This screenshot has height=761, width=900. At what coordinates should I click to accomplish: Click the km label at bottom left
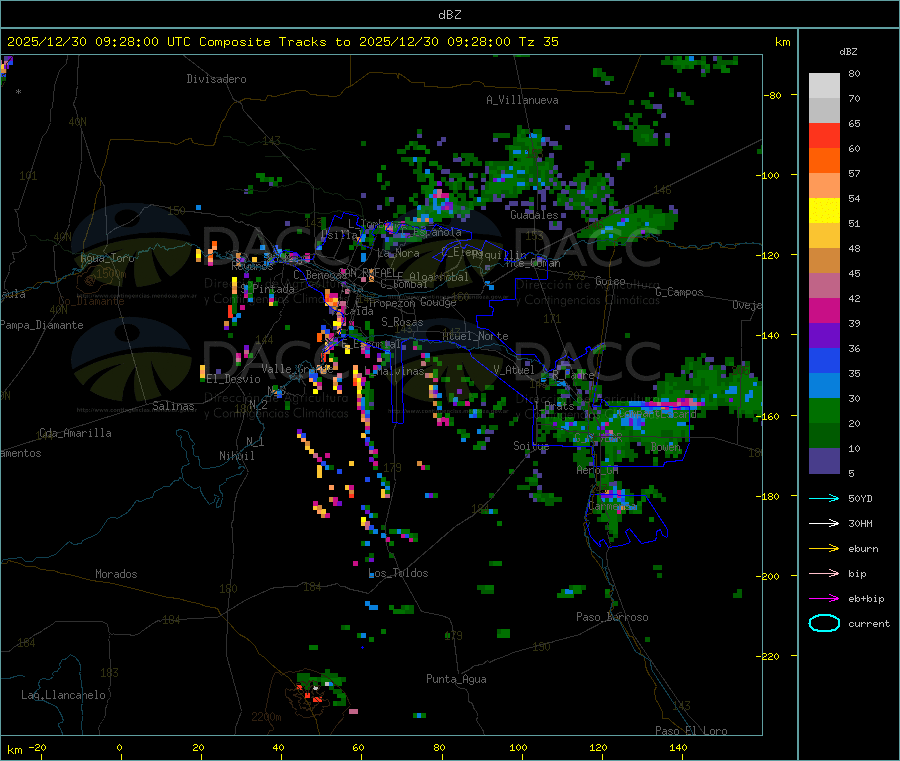tap(14, 750)
